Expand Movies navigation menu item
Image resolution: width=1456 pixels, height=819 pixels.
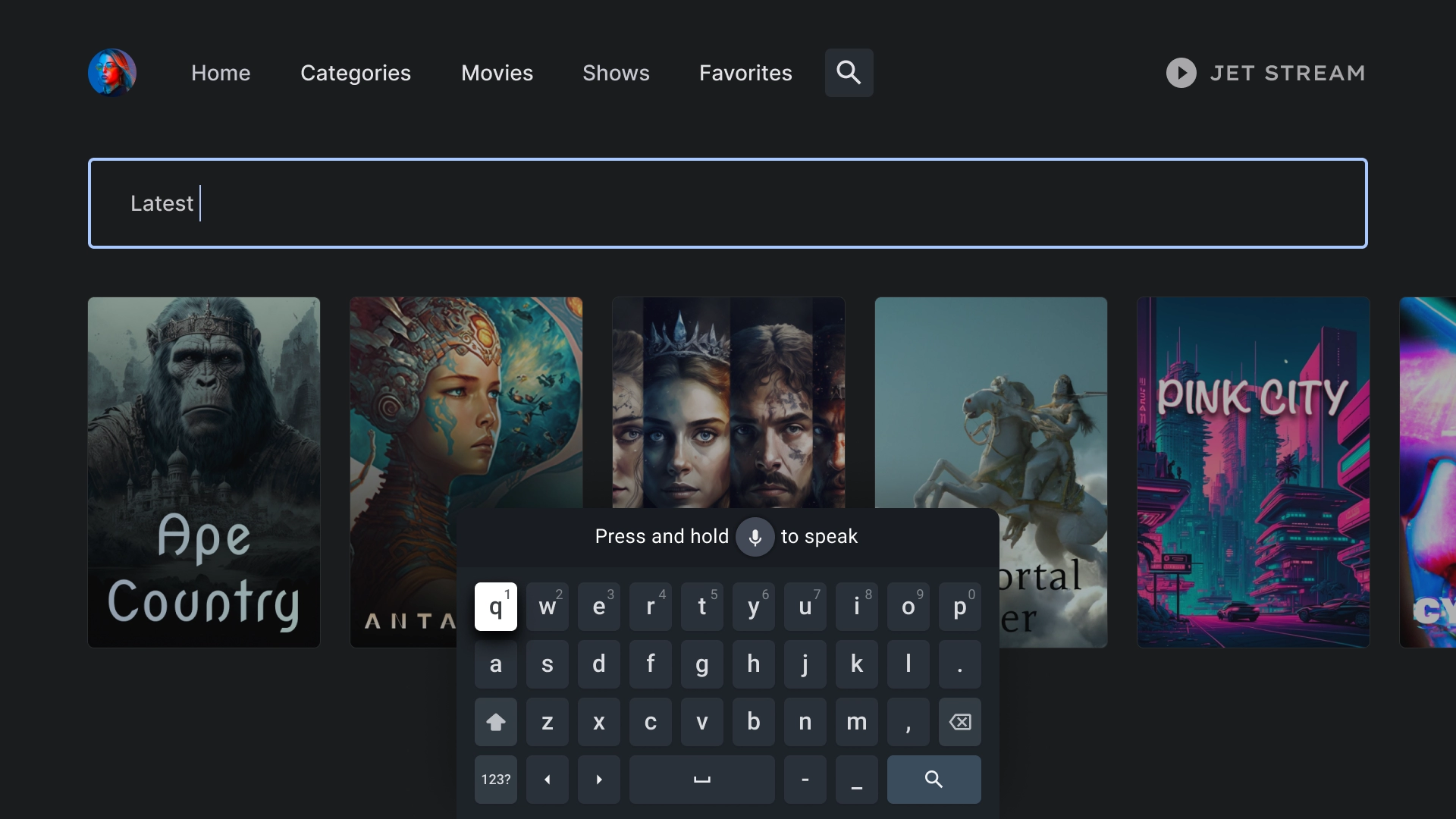pyautogui.click(x=497, y=72)
